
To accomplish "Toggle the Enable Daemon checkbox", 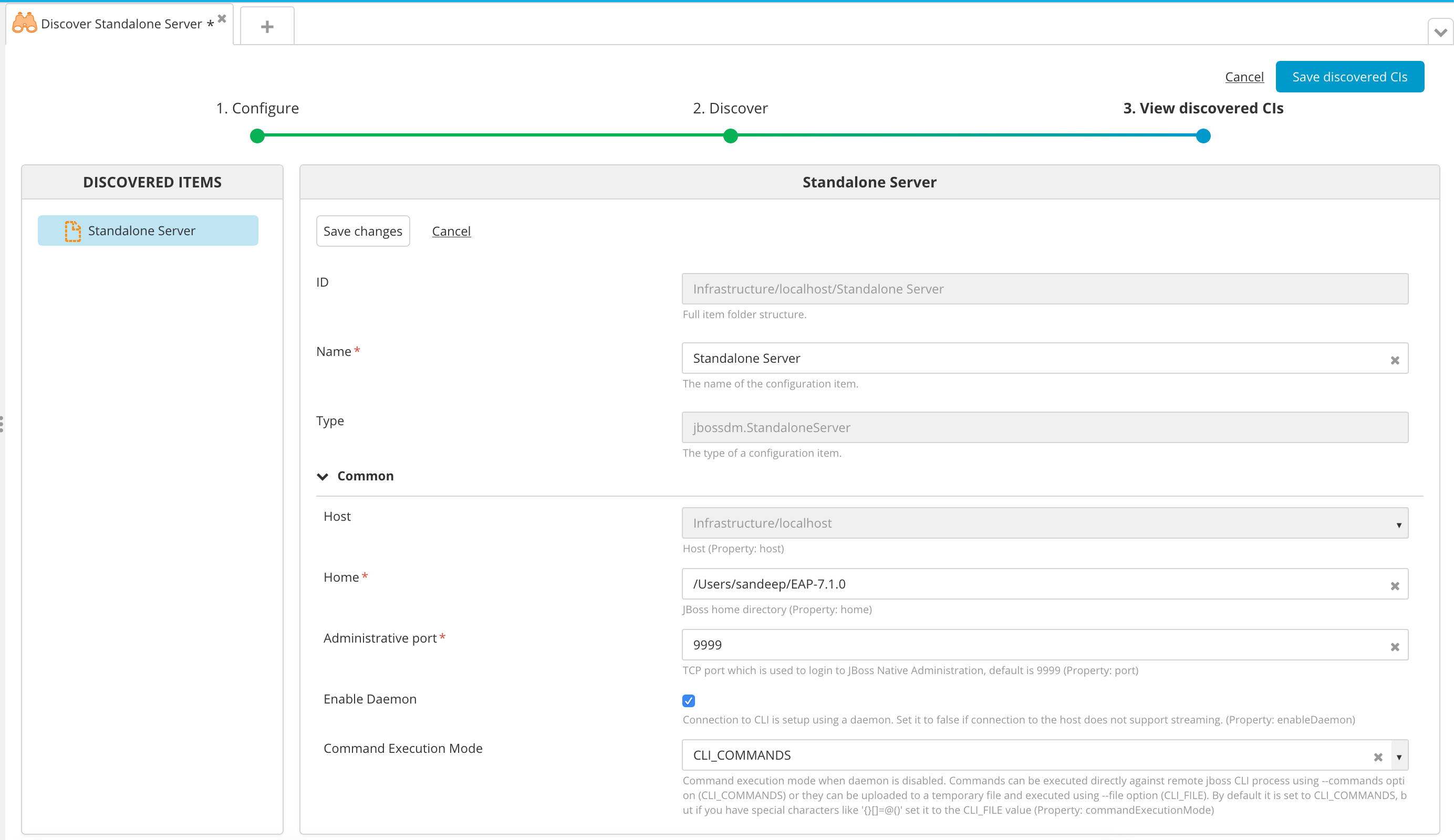I will click(x=688, y=700).
